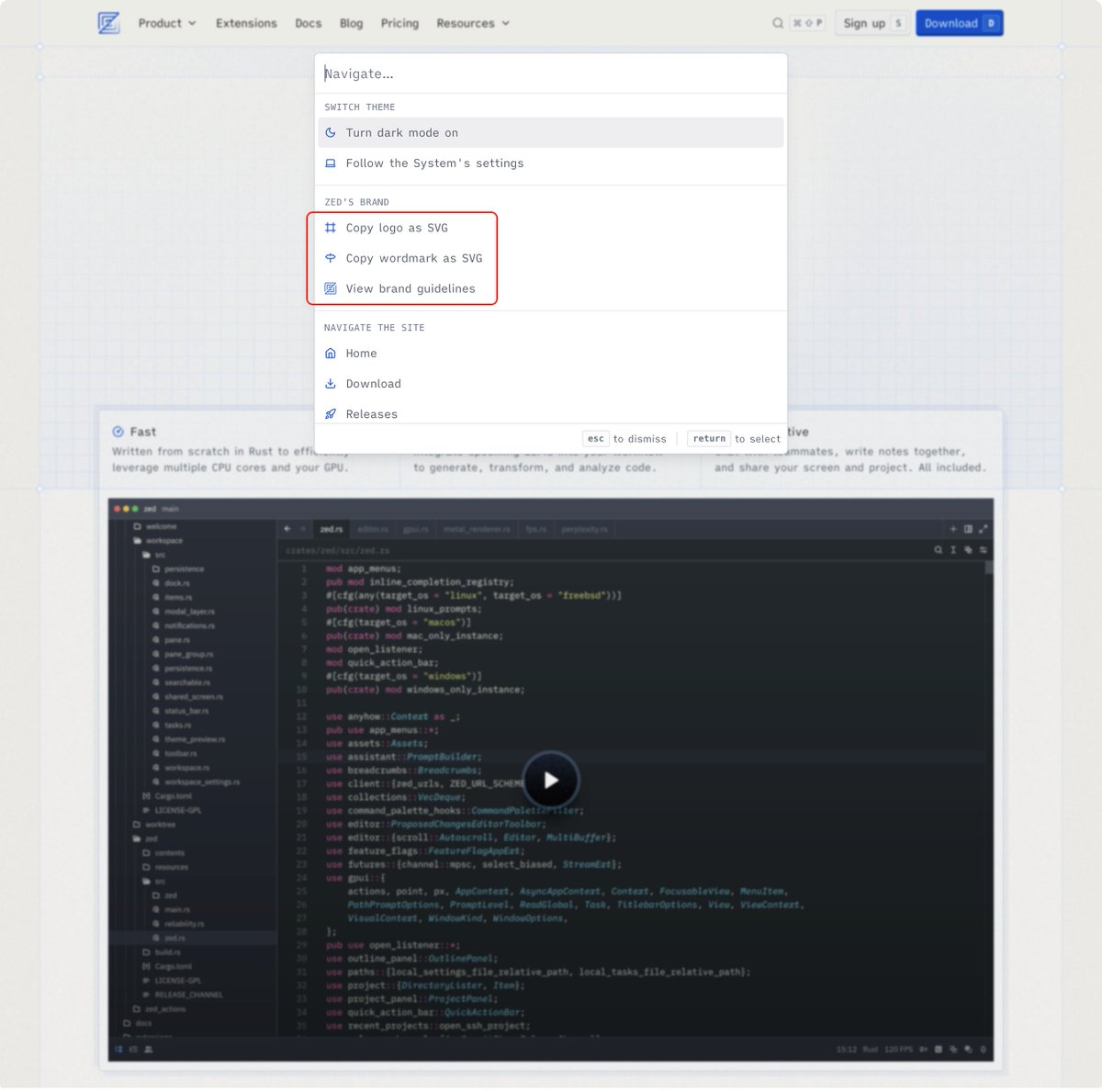Open the Blog nav link

(351, 23)
